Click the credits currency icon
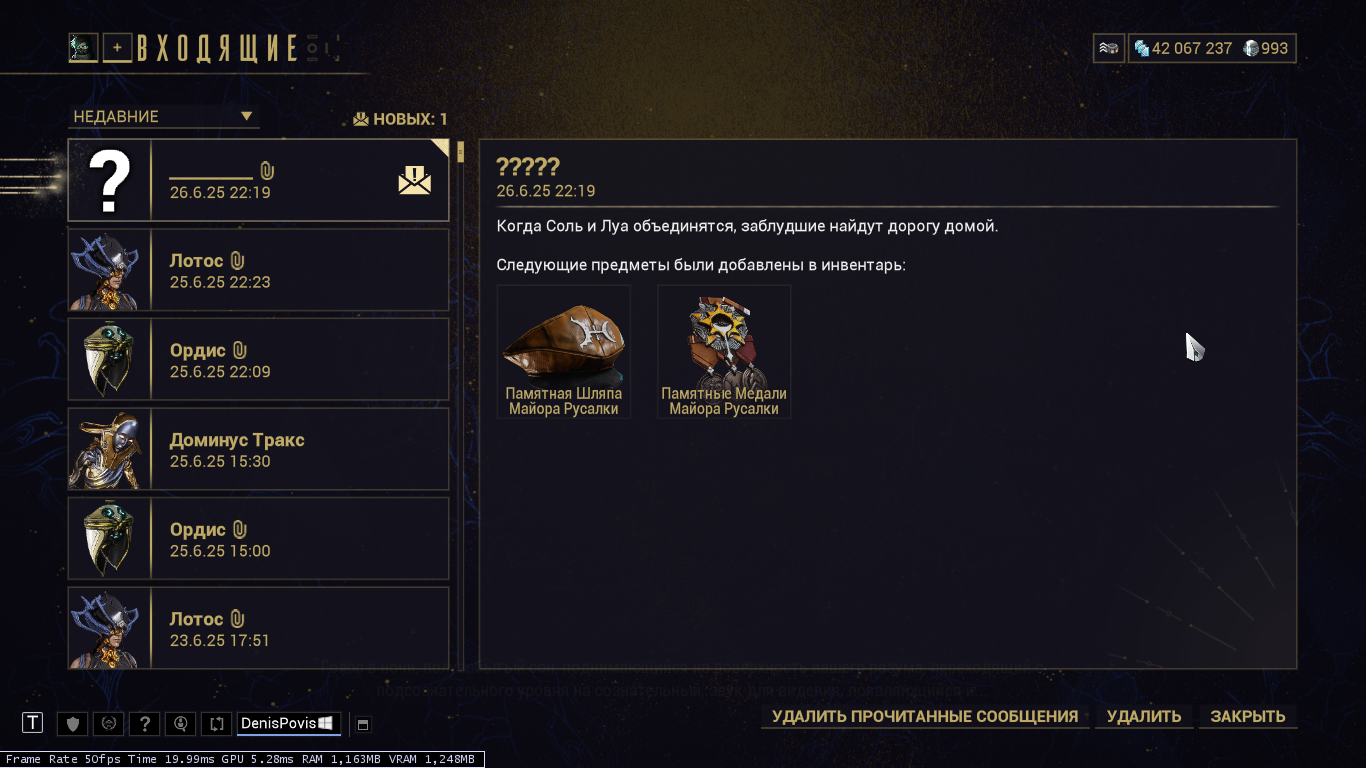The image size is (1366, 768). tap(1141, 48)
